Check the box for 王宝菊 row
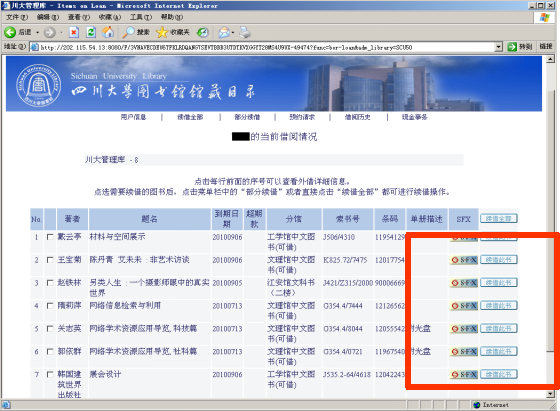The height and width of the screenshot is (411, 560). click(50, 260)
